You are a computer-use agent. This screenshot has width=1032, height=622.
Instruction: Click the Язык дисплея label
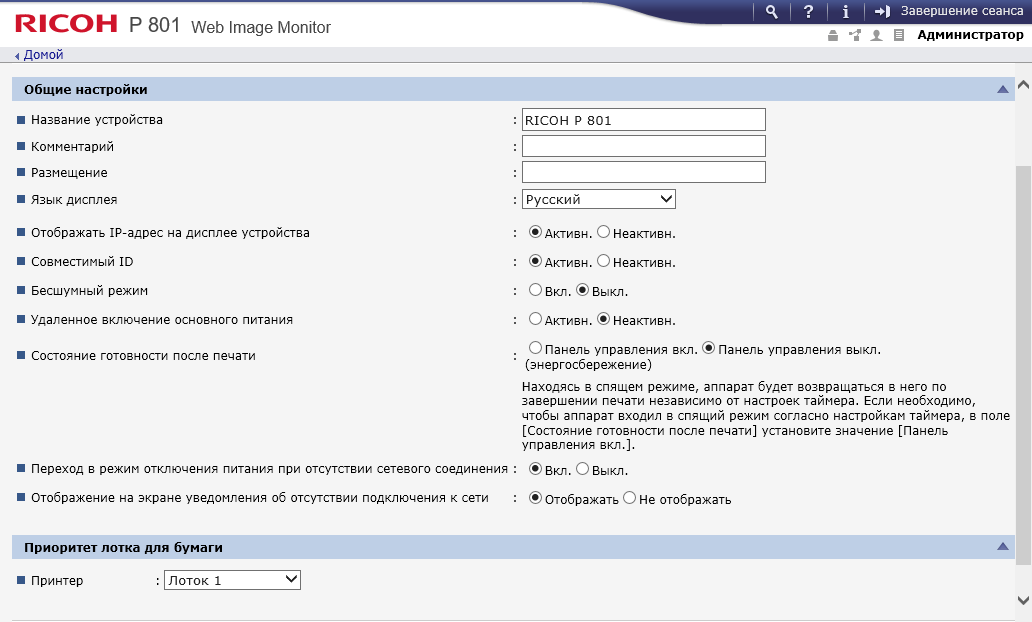(x=74, y=199)
